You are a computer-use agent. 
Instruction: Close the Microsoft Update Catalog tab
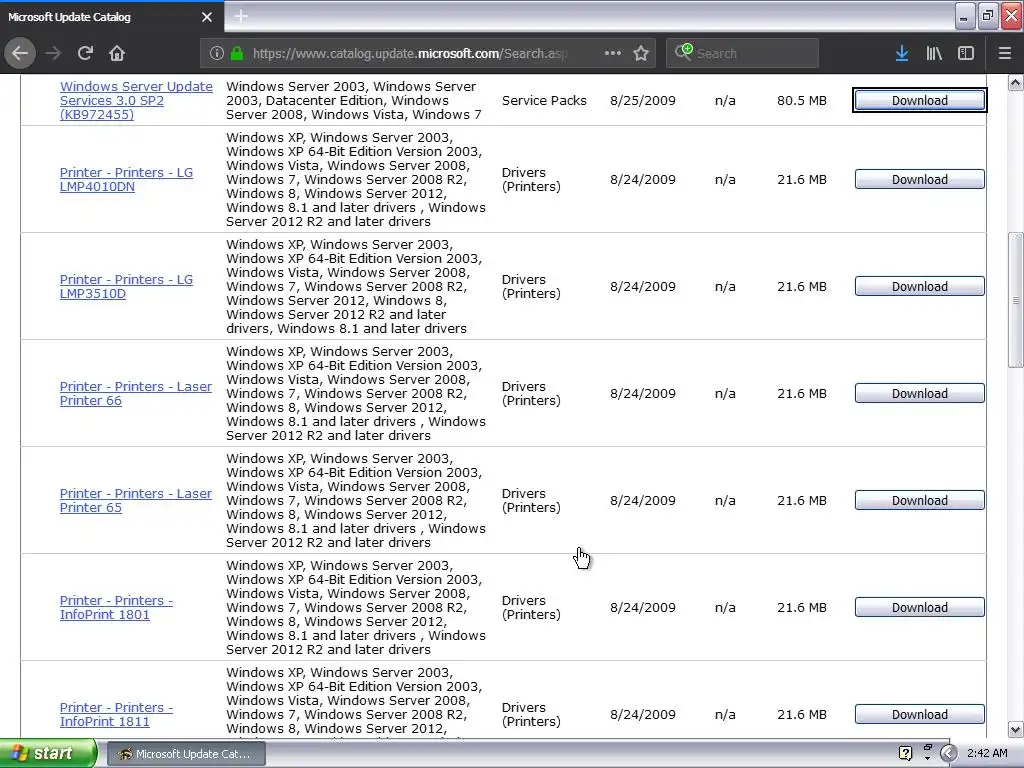click(207, 17)
